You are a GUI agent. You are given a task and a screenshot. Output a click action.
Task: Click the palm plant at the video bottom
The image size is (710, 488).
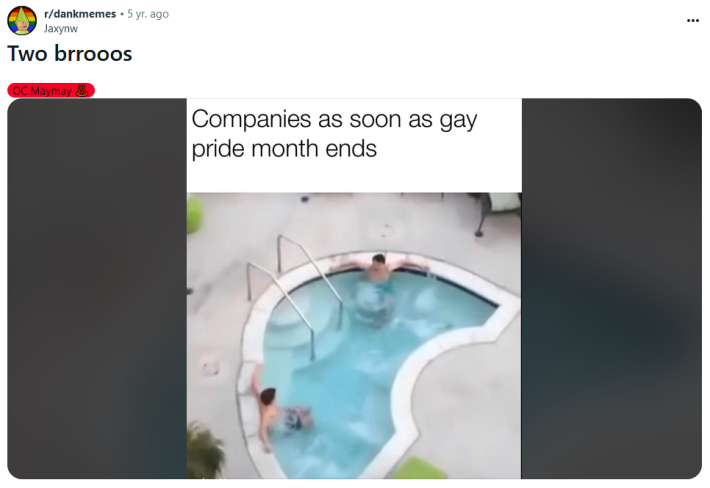coord(205,450)
